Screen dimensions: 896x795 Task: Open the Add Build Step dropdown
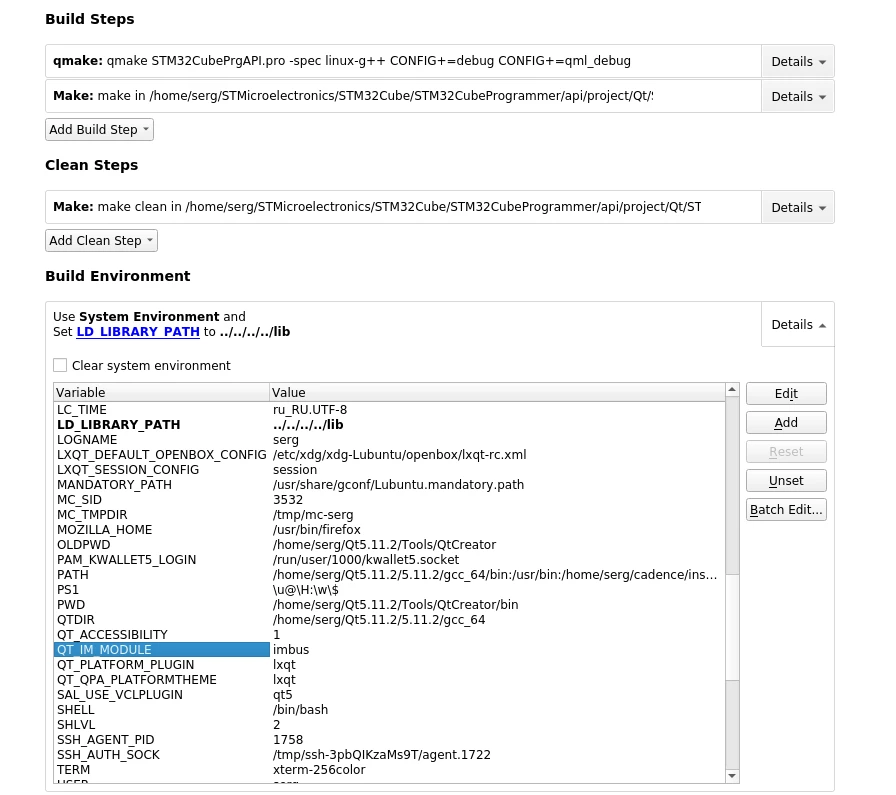click(99, 129)
